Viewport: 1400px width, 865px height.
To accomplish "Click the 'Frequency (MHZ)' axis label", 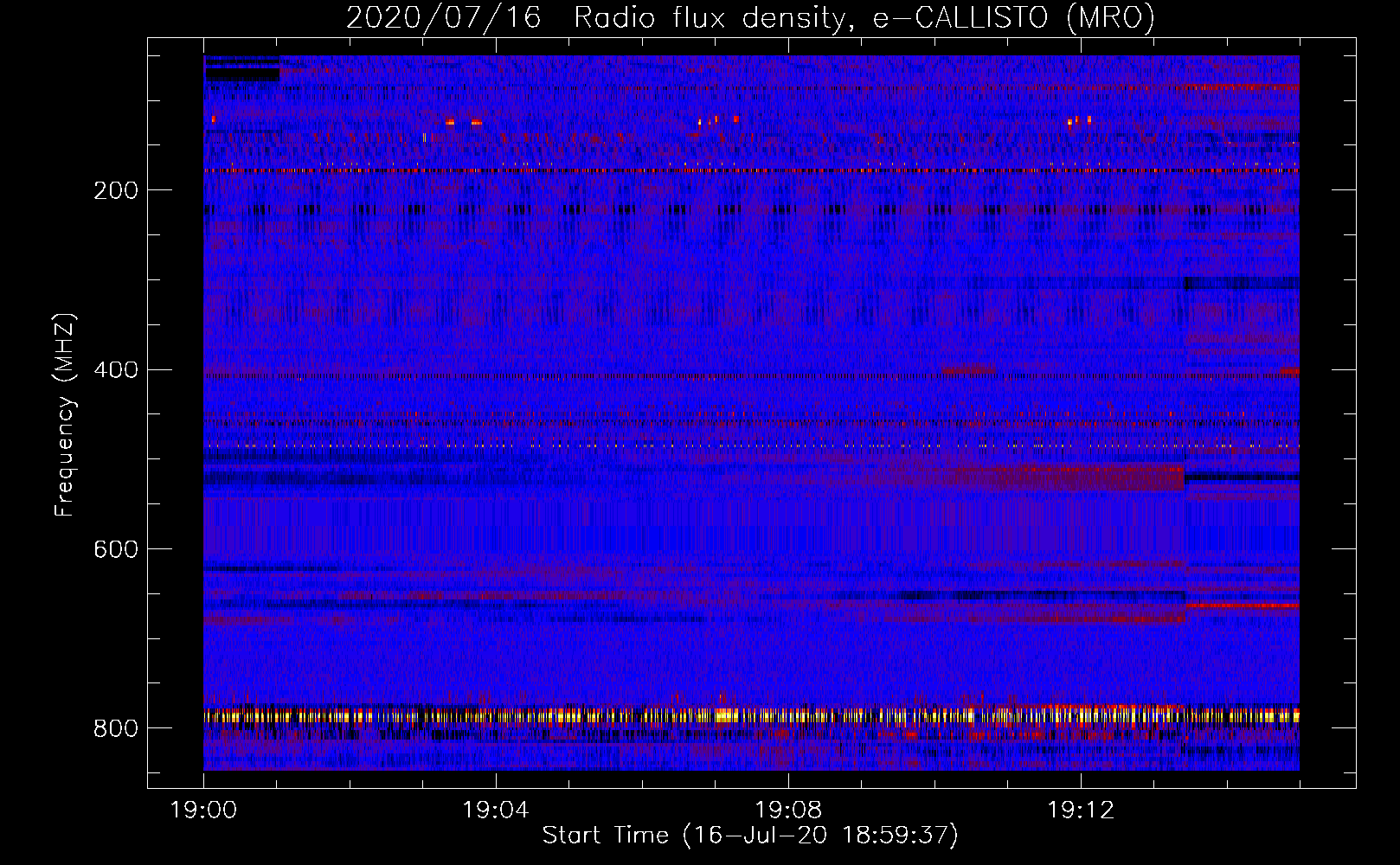I will tap(65, 415).
